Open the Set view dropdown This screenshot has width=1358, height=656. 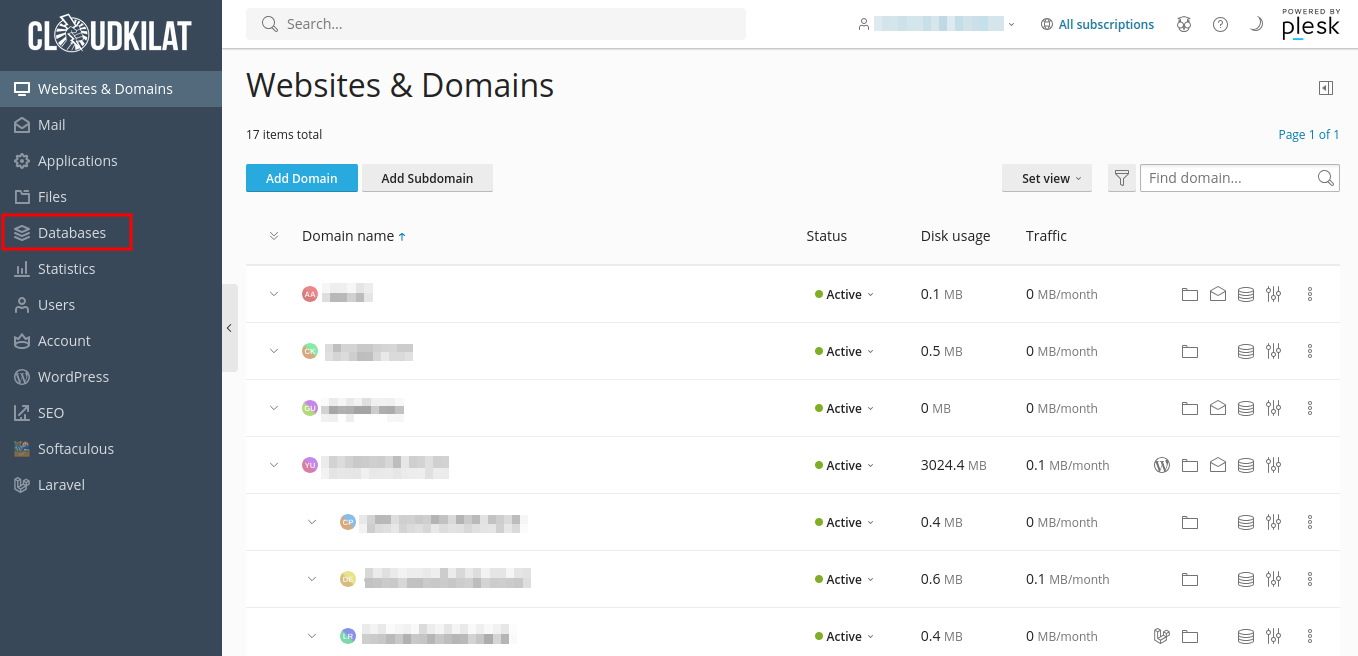tap(1046, 179)
